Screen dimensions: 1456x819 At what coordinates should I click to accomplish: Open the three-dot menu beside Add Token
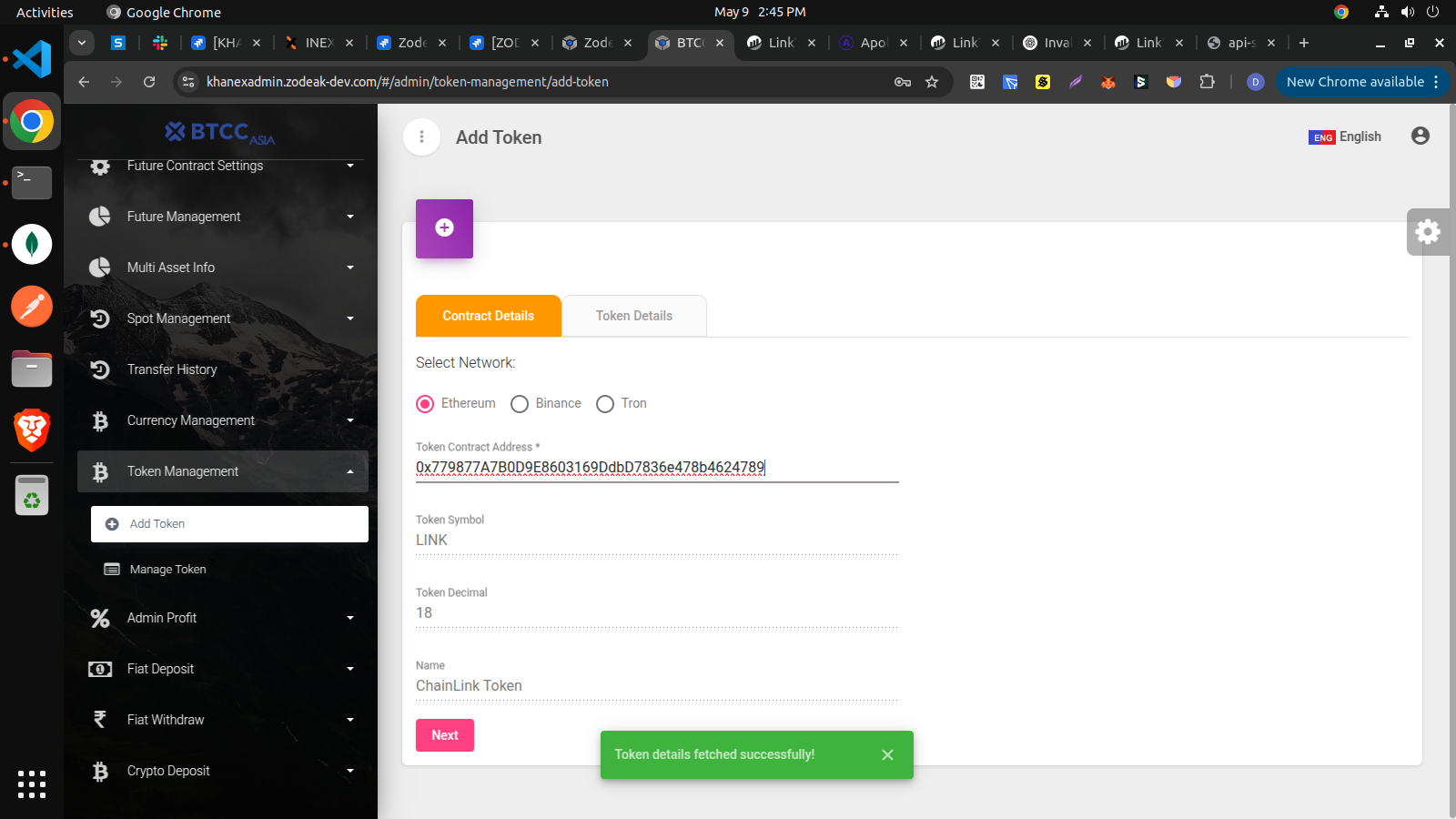pos(421,137)
